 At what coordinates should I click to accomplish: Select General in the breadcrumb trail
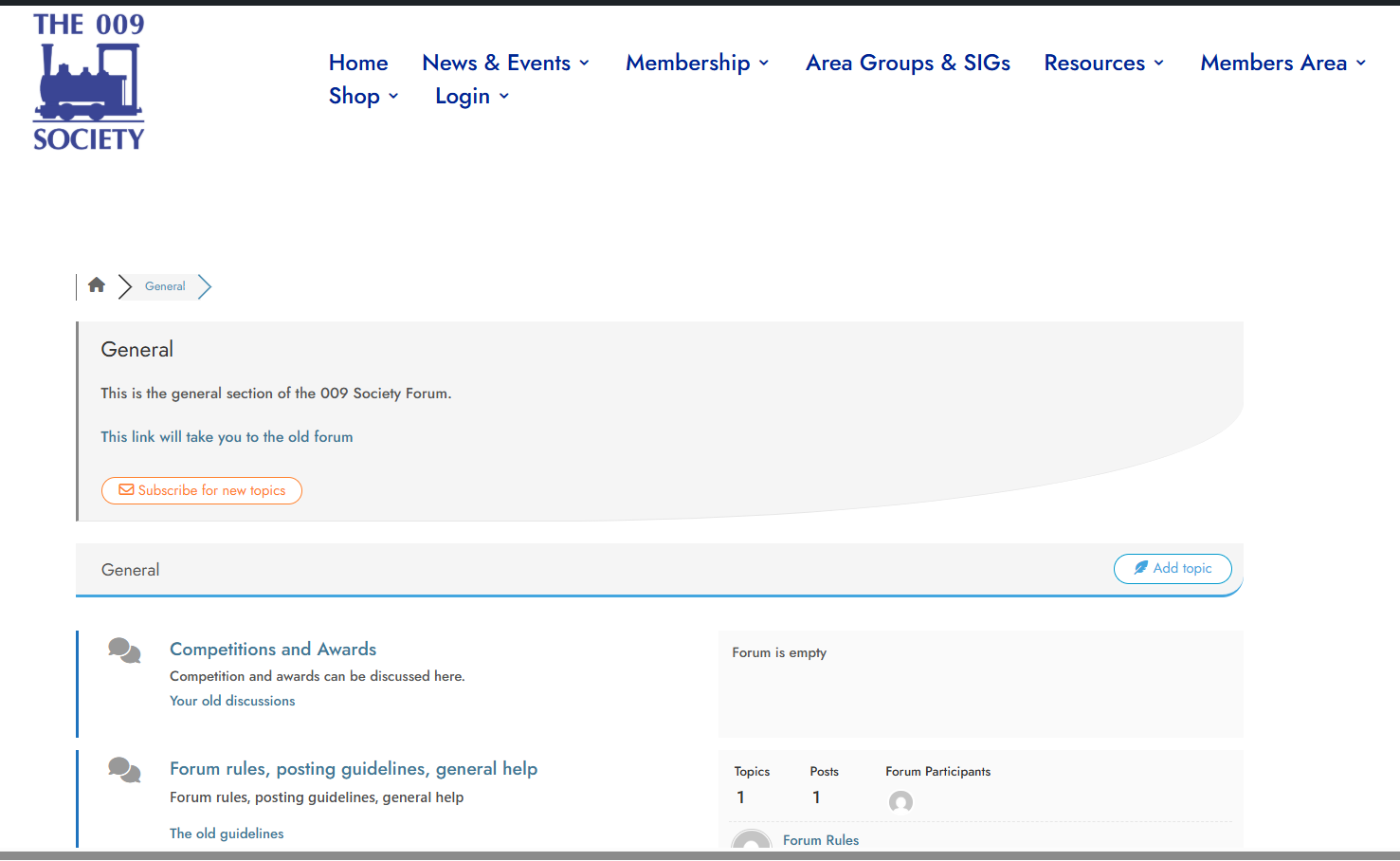click(x=165, y=286)
